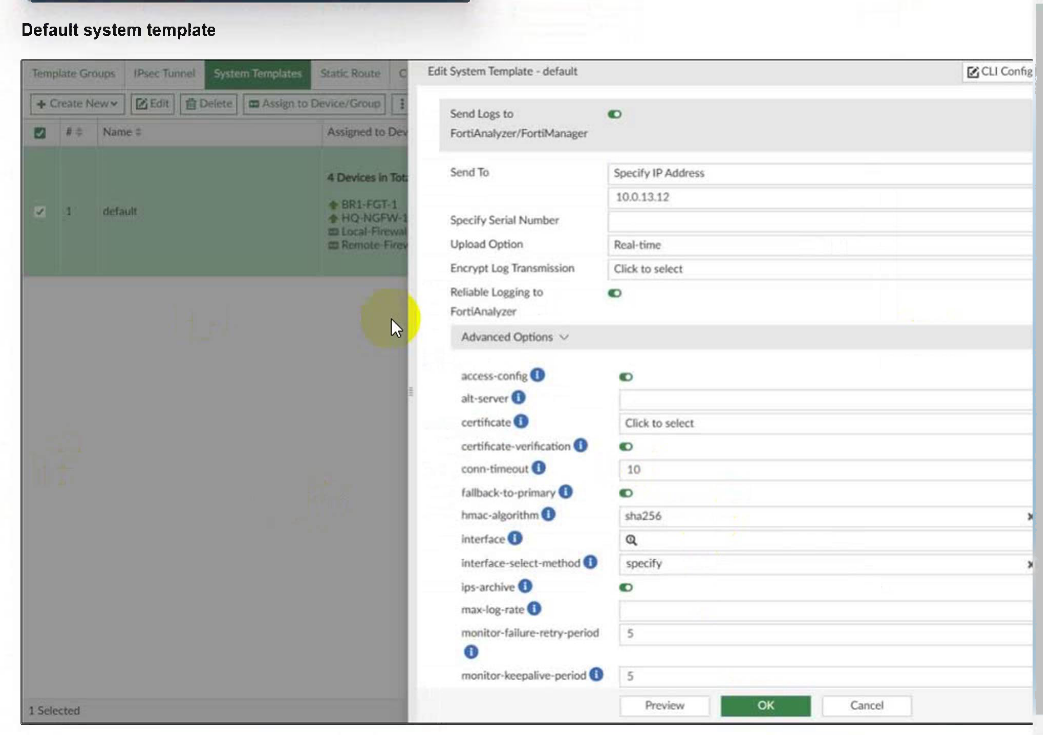
Task: Disable Reliable Logging to FortiAnalyzer toggle
Action: (x=614, y=293)
